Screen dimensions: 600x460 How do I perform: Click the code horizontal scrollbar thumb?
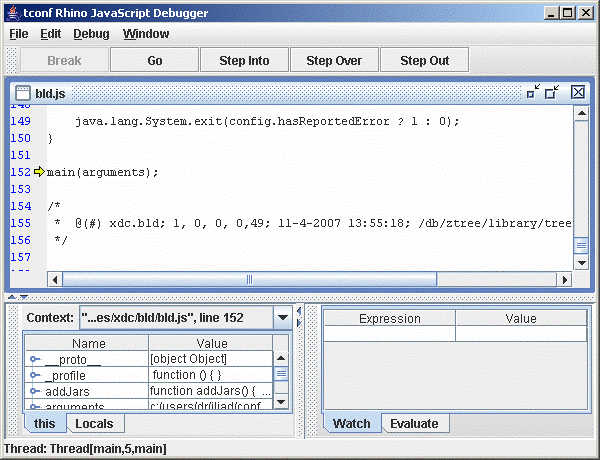pos(249,279)
